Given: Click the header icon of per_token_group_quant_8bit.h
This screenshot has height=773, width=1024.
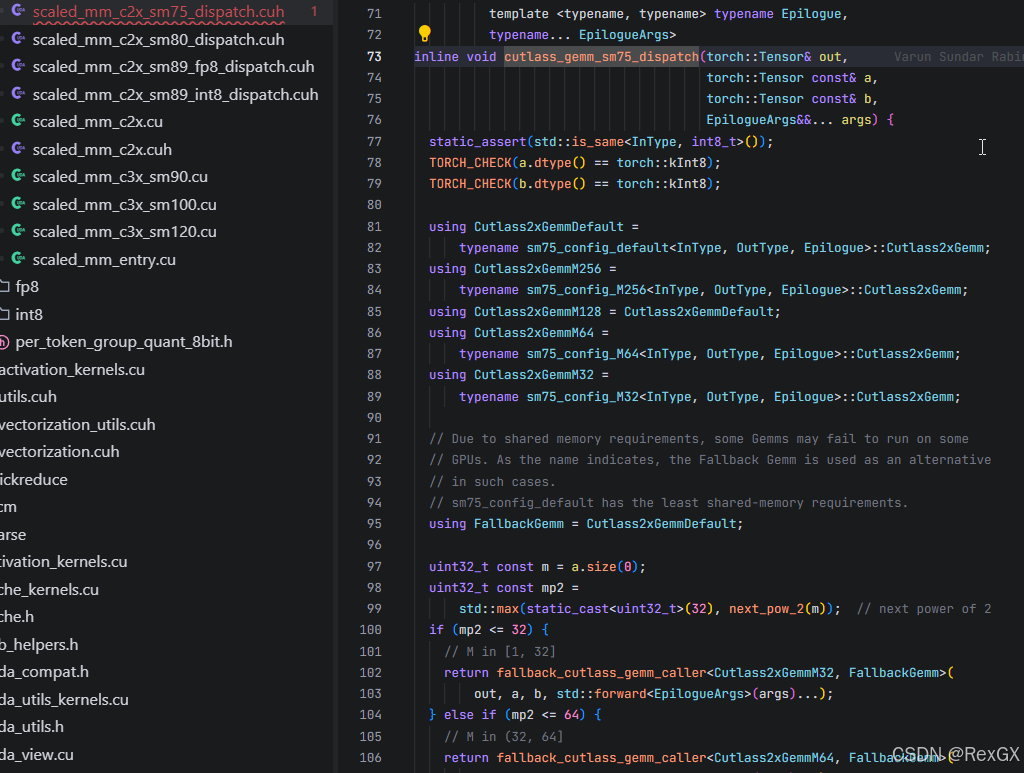Looking at the screenshot, I should pyautogui.click(x=4, y=341).
